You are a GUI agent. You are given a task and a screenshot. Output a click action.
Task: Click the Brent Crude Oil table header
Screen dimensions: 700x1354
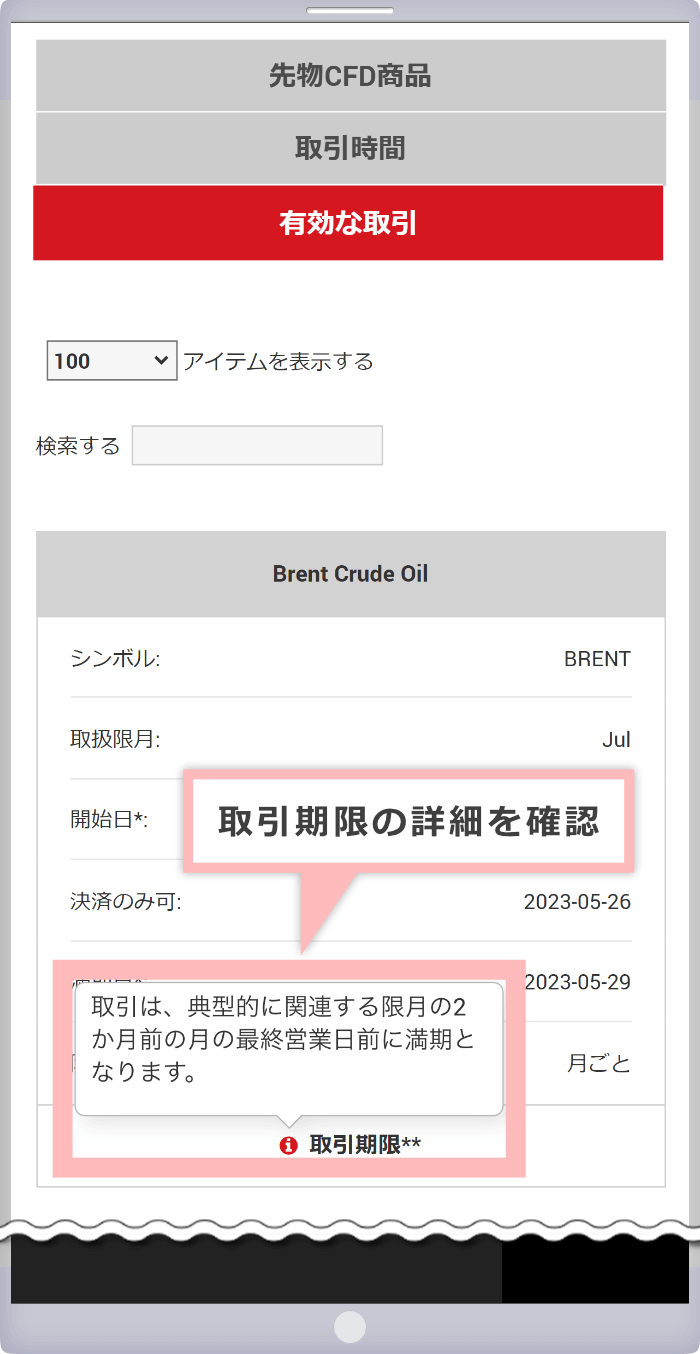pos(350,574)
